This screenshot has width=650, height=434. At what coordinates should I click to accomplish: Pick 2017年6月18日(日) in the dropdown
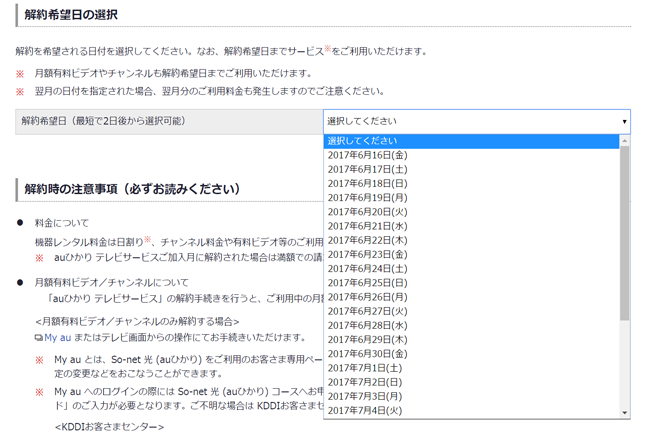(367, 184)
